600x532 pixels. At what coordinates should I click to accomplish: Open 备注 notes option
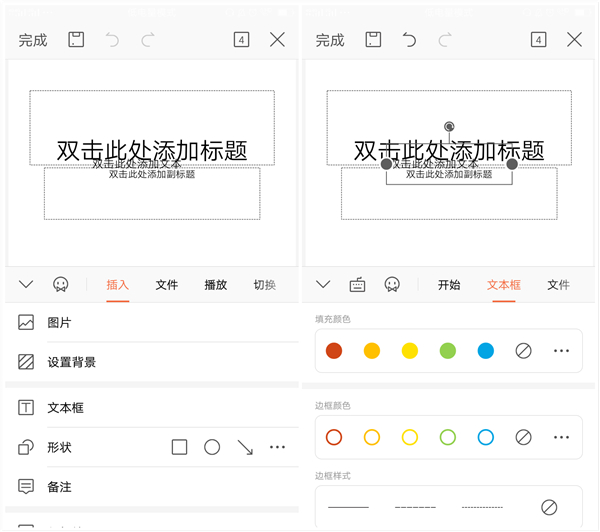pyautogui.click(x=153, y=486)
